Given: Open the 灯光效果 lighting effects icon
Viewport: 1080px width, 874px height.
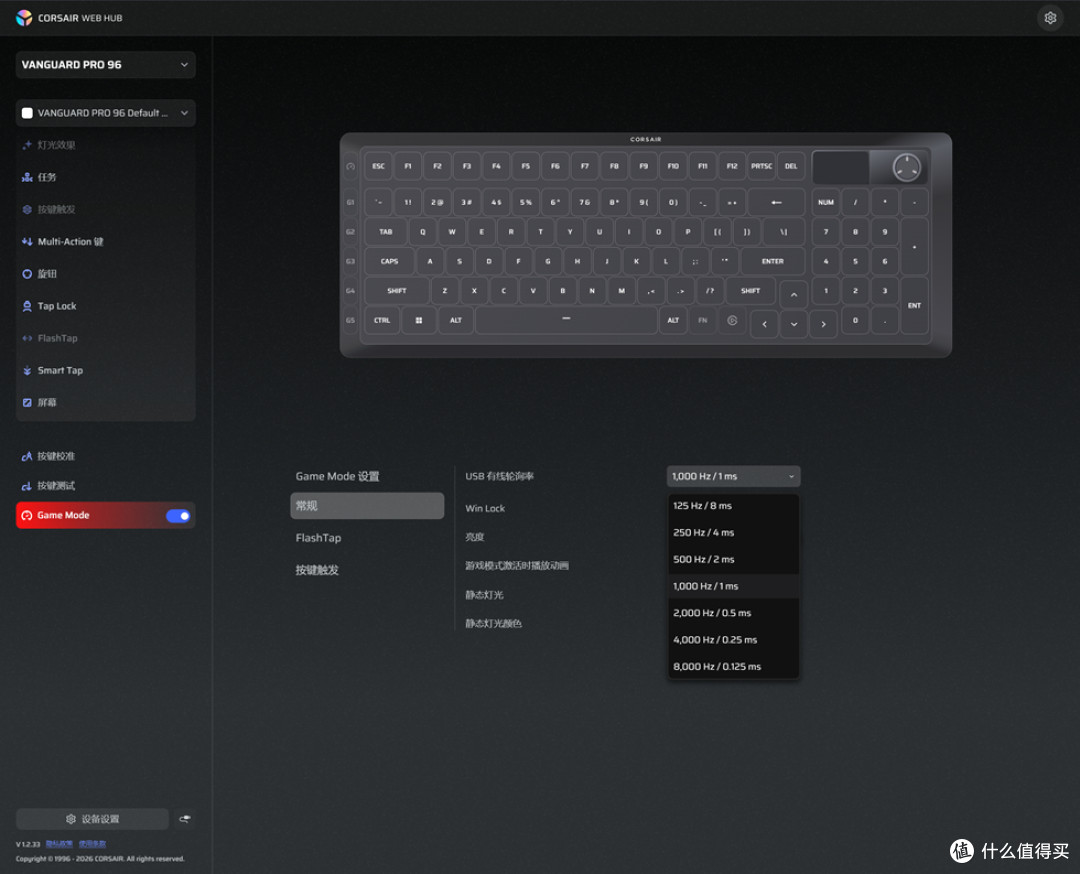Looking at the screenshot, I should [x=27, y=145].
